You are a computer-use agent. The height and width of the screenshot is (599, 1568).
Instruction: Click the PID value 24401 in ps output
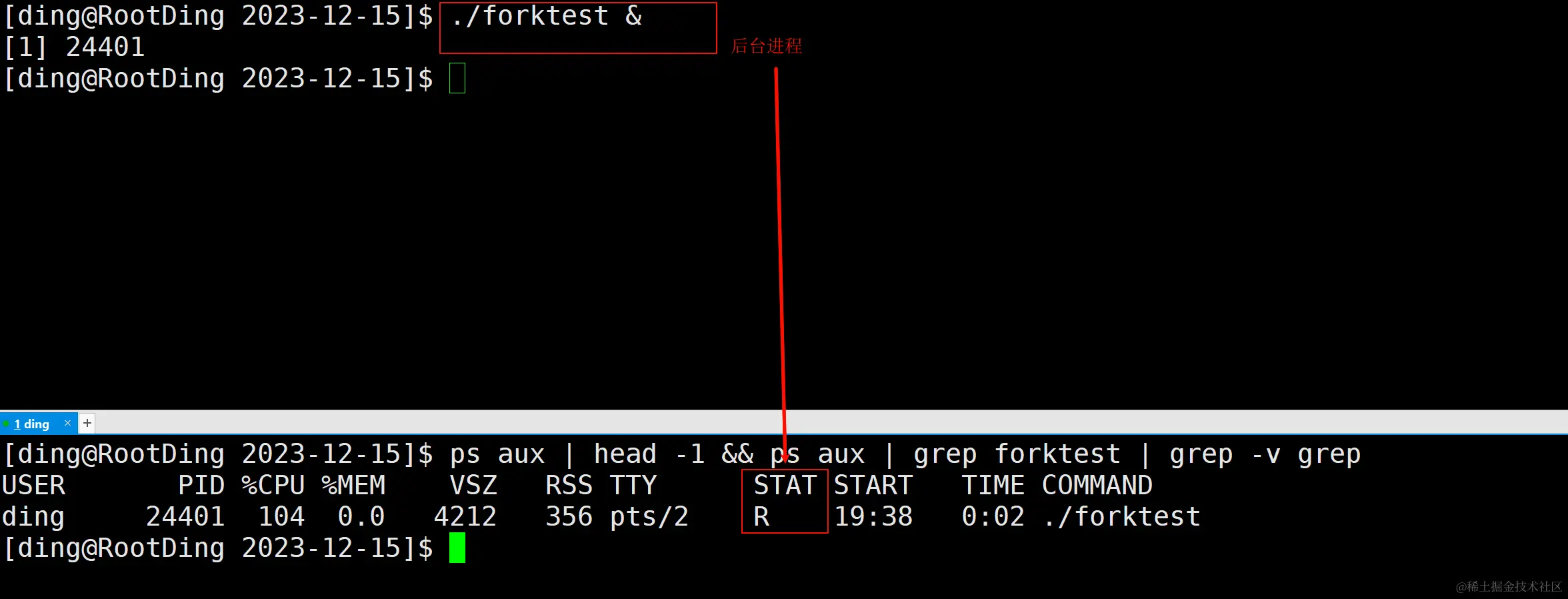click(x=185, y=516)
